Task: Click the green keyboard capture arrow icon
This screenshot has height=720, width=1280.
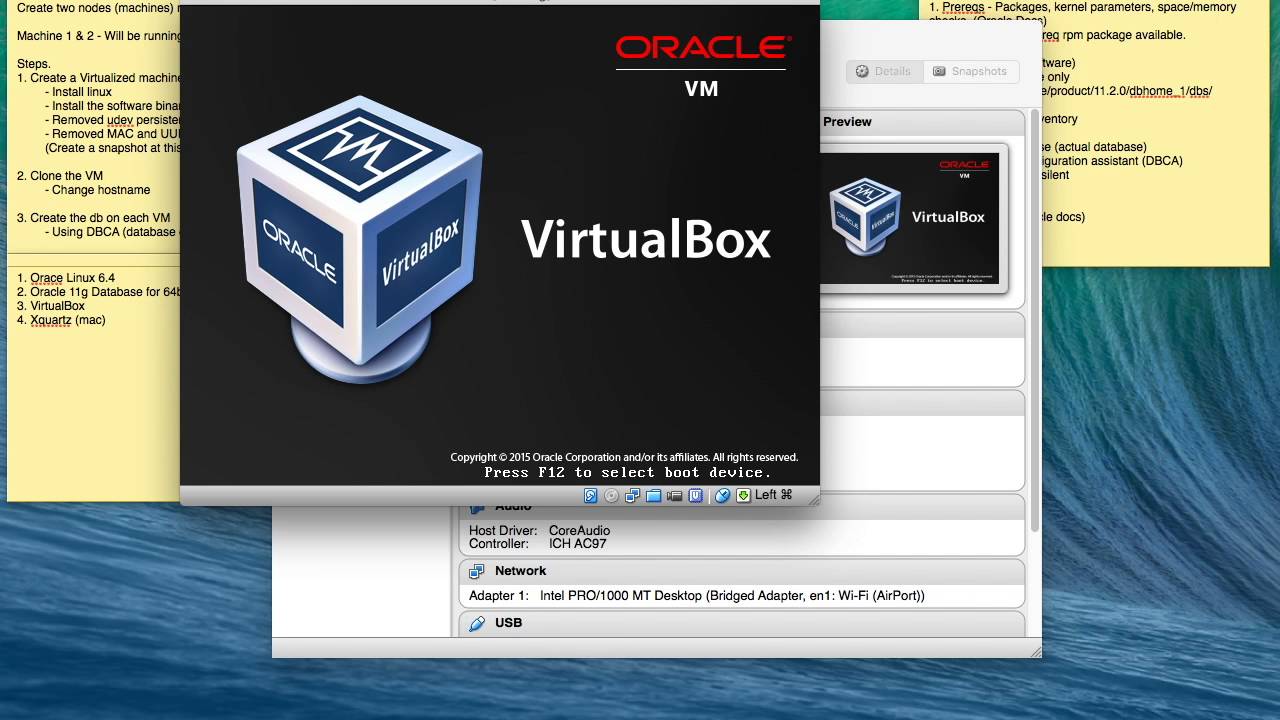Action: pyautogui.click(x=743, y=495)
